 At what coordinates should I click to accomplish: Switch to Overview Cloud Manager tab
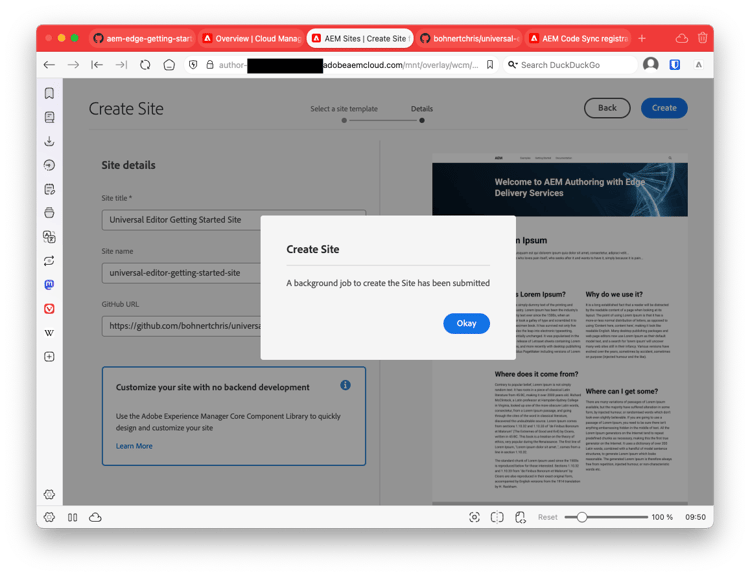point(251,38)
